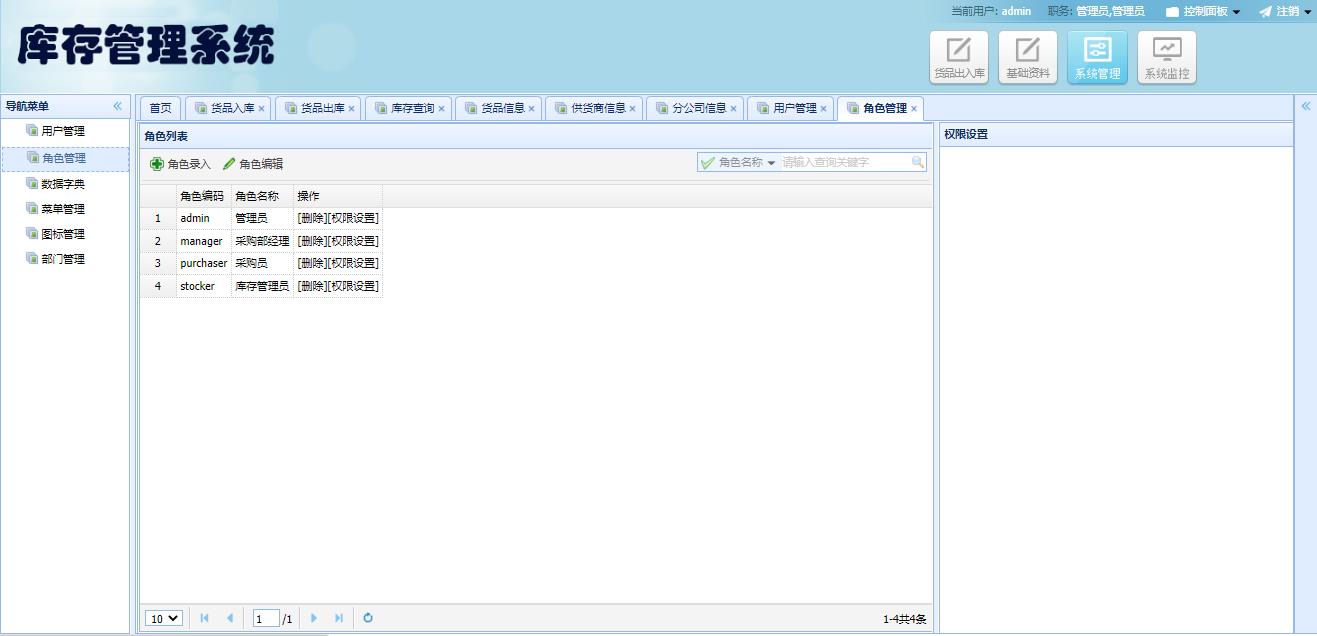Open the 货品出入库 module icon

point(959,56)
